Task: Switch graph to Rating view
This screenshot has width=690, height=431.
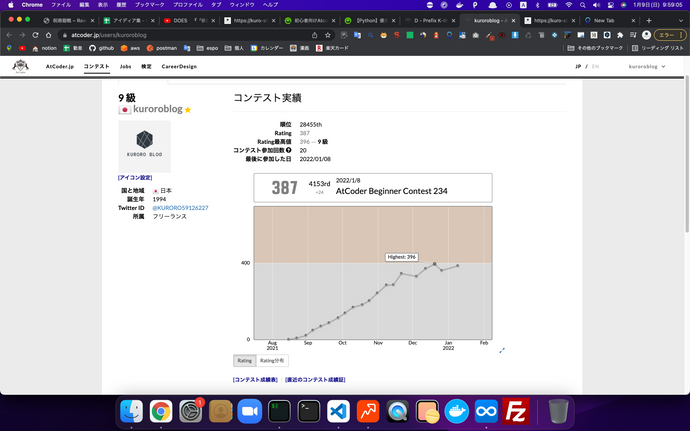Action: [x=244, y=360]
